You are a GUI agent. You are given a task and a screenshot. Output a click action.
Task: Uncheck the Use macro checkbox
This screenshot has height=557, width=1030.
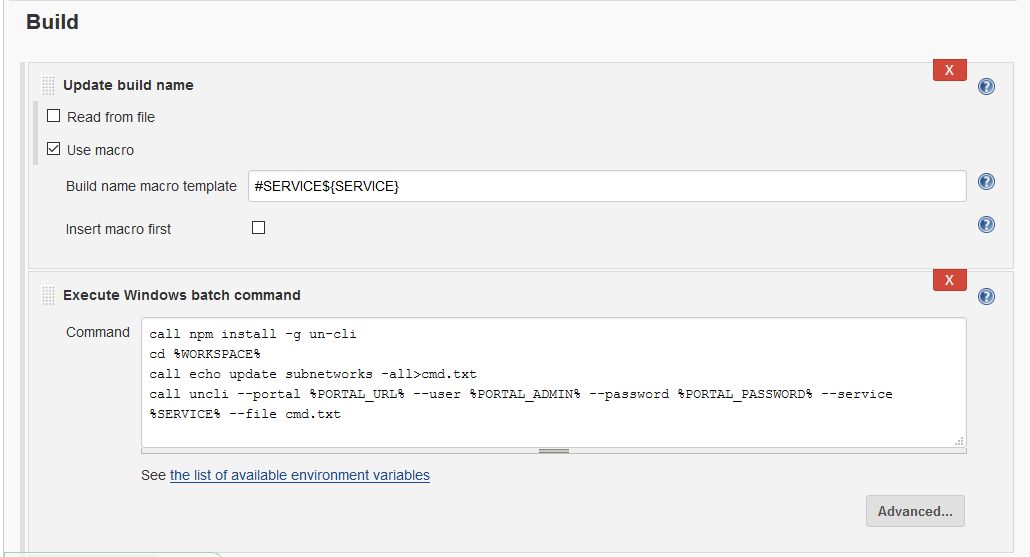tap(54, 150)
